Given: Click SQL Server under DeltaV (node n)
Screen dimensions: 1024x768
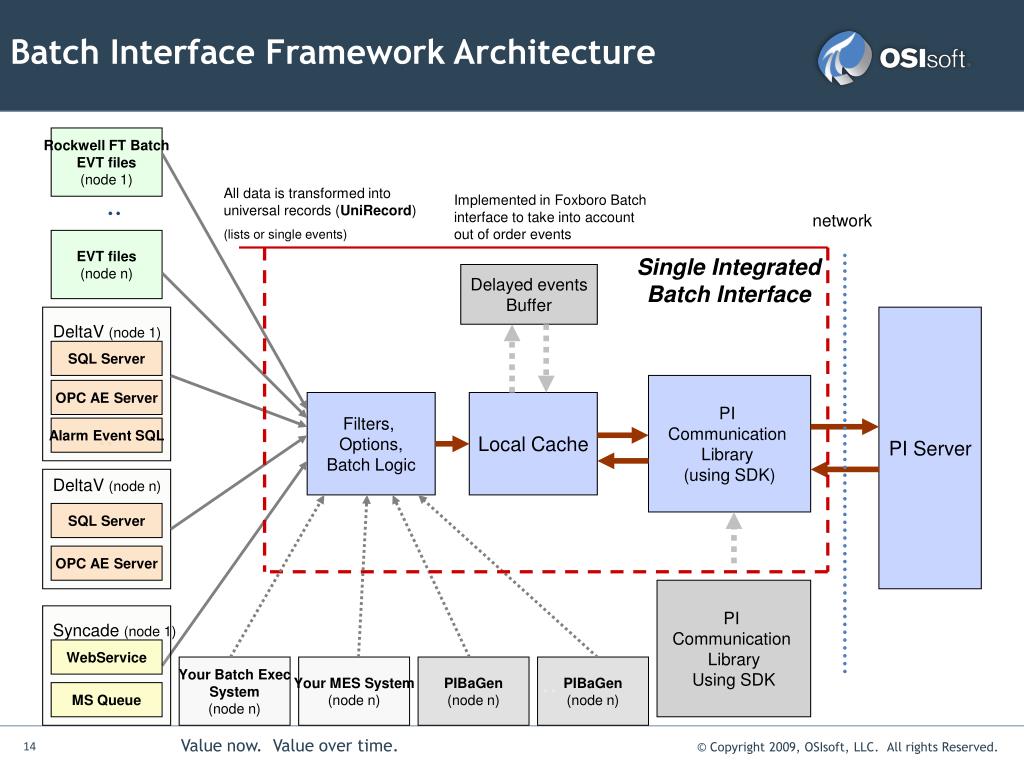Looking at the screenshot, I should [x=106, y=520].
